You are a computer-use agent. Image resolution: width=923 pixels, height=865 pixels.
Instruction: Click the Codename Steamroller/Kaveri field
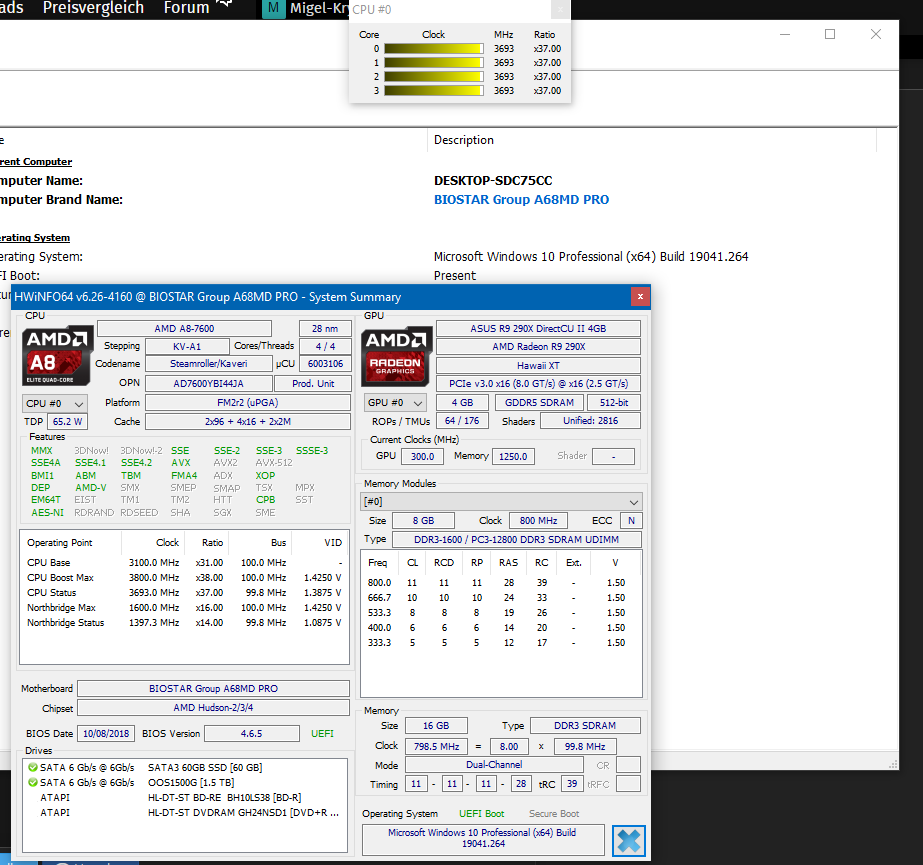(x=208, y=364)
